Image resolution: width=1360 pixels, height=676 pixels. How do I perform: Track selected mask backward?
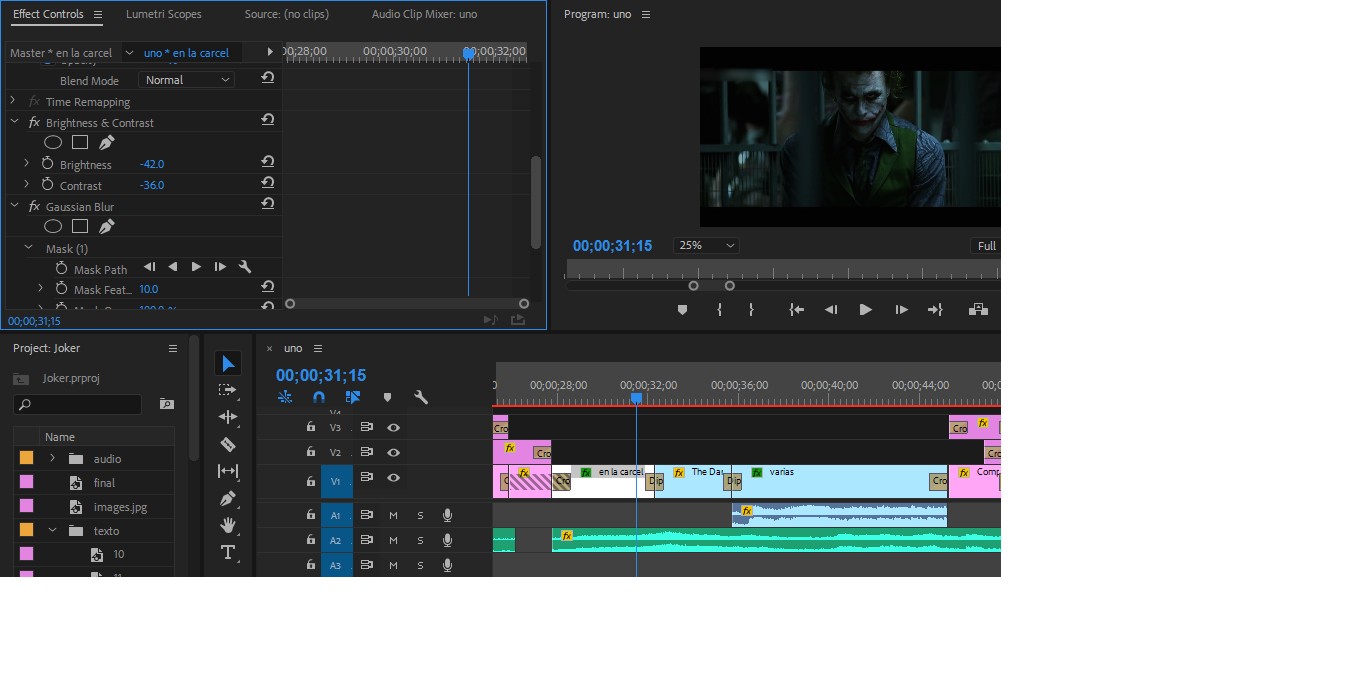(172, 267)
